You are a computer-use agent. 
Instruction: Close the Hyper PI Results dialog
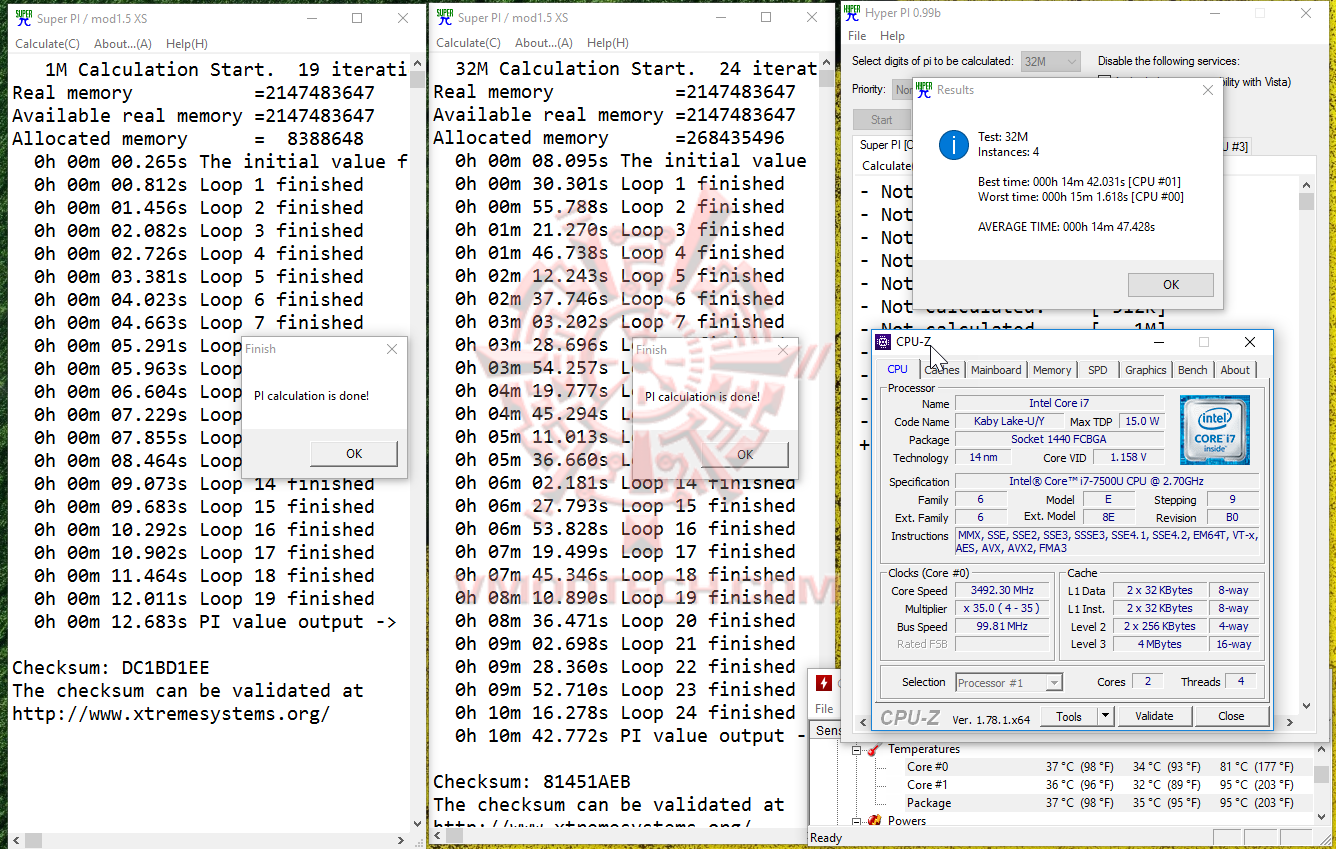click(x=1207, y=90)
